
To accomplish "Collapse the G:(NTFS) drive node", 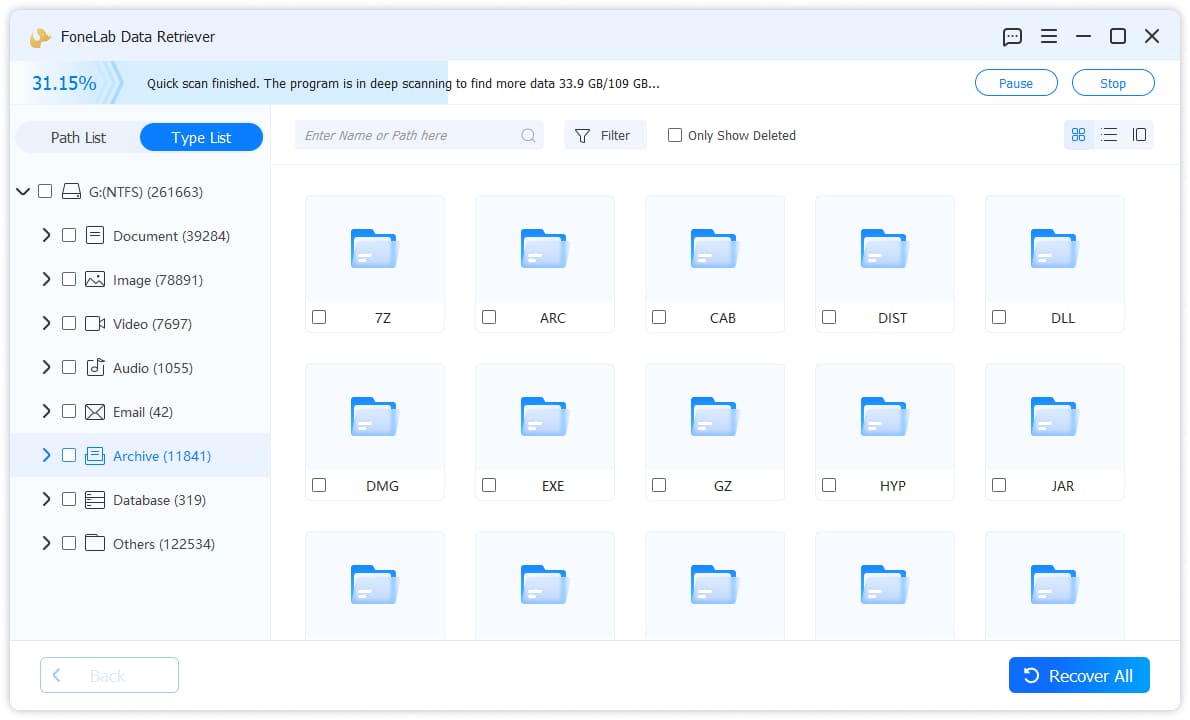I will (x=24, y=191).
